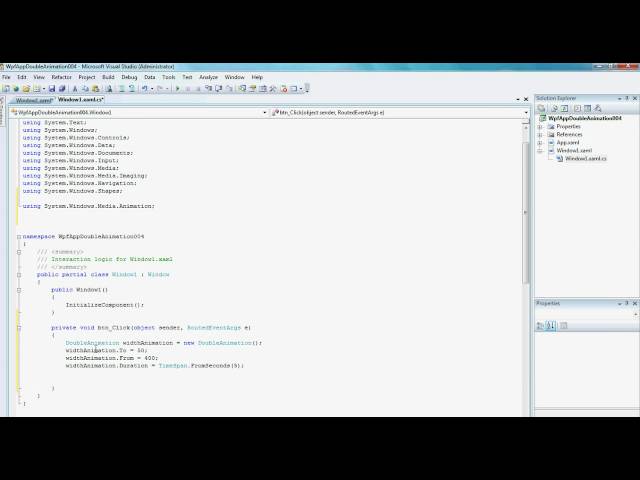Image resolution: width=640 pixels, height=480 pixels.
Task: Click the Toolbox auto-hidden side tab
Action: pyautogui.click(x=2, y=110)
